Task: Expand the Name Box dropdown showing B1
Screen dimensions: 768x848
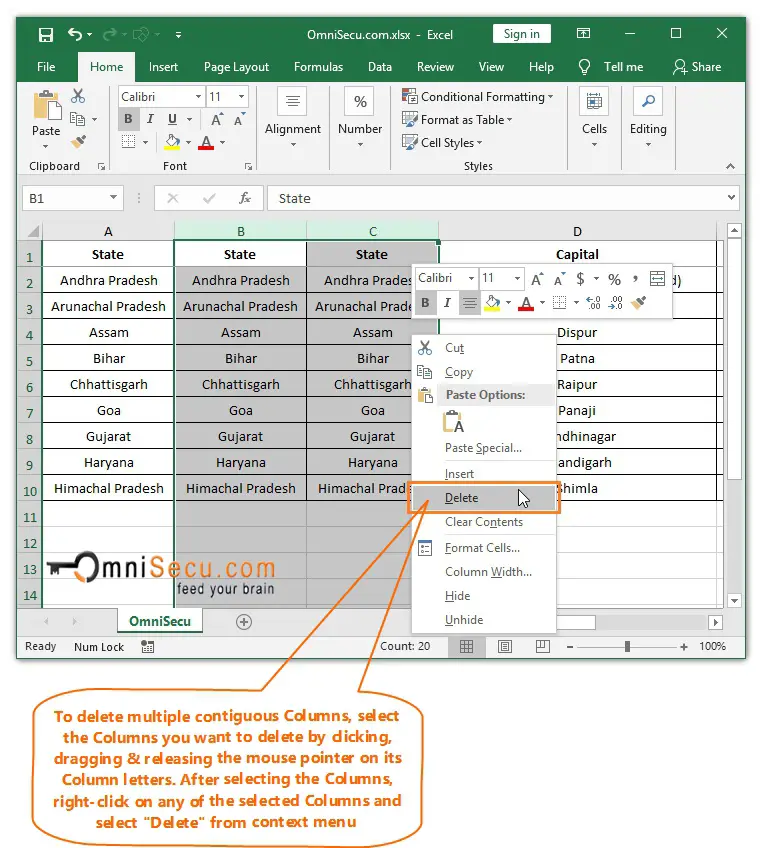Action: pos(112,198)
